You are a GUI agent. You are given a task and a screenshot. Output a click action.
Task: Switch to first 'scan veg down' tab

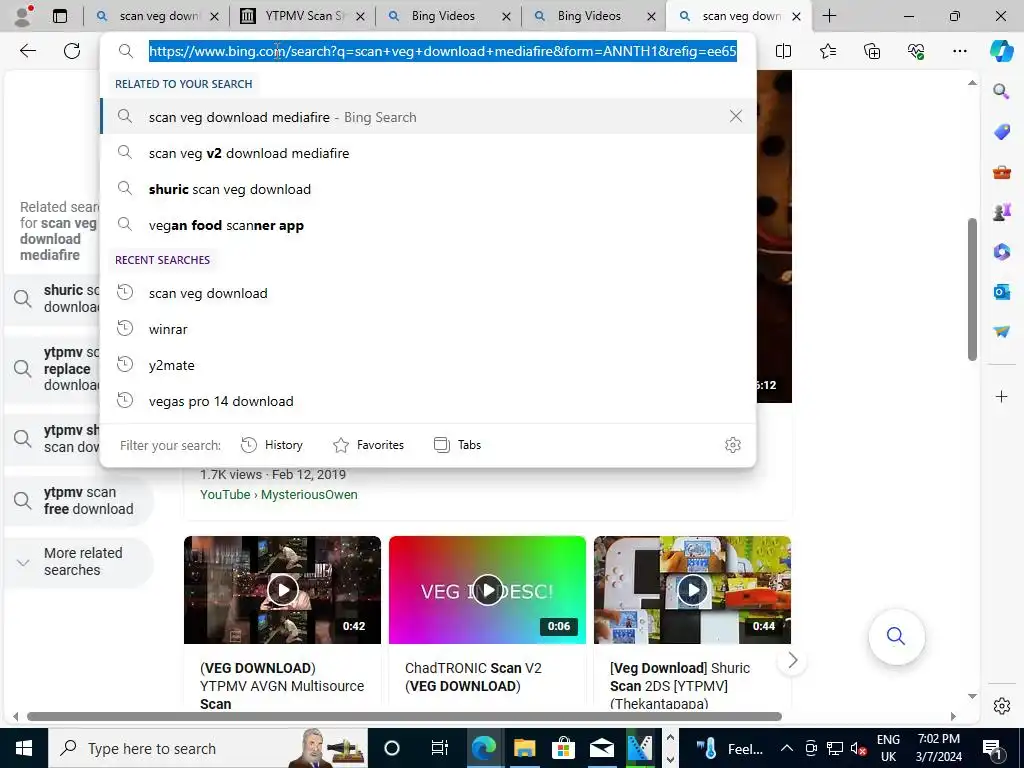click(157, 16)
